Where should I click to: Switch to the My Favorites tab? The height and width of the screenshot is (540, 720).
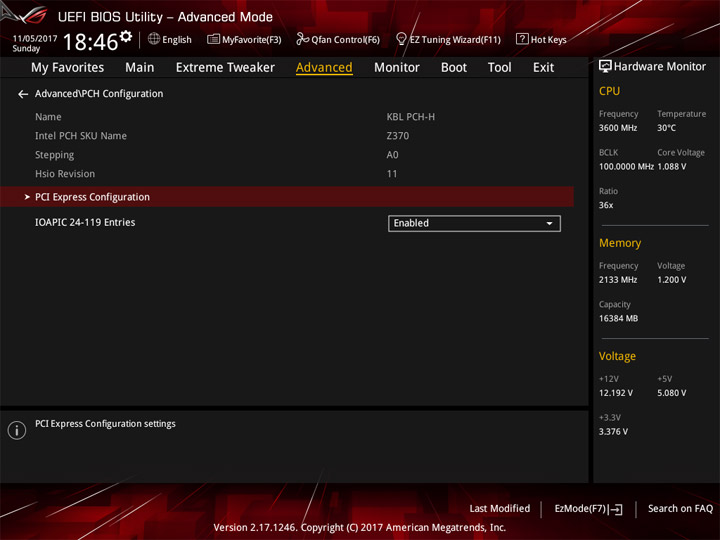point(68,68)
